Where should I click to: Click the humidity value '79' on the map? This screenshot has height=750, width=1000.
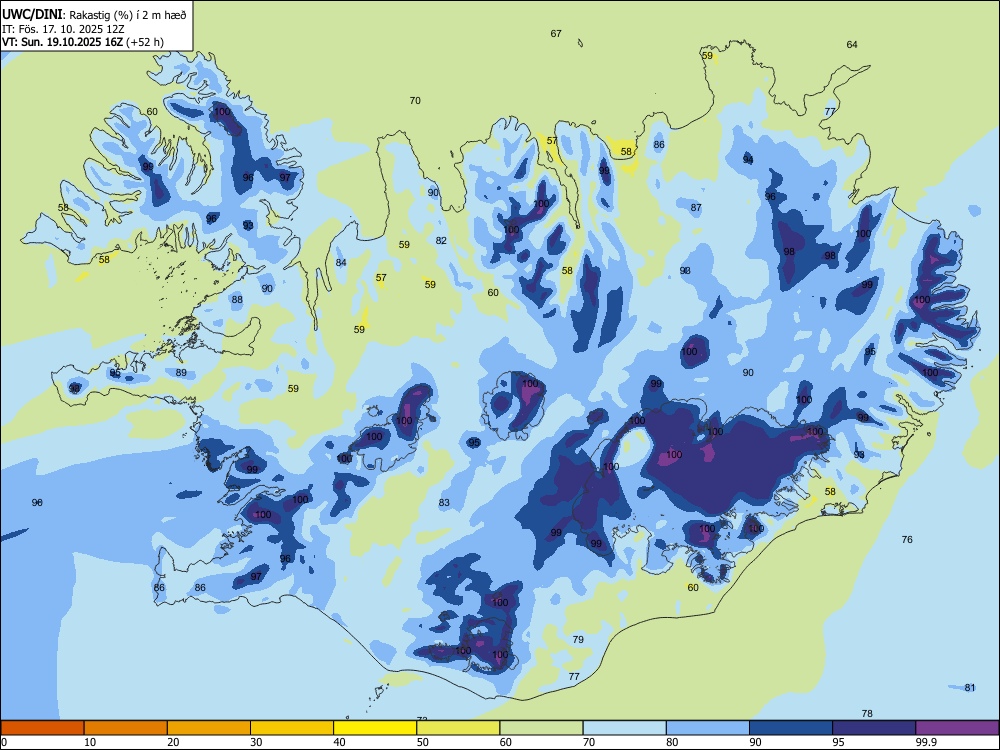pyautogui.click(x=578, y=640)
